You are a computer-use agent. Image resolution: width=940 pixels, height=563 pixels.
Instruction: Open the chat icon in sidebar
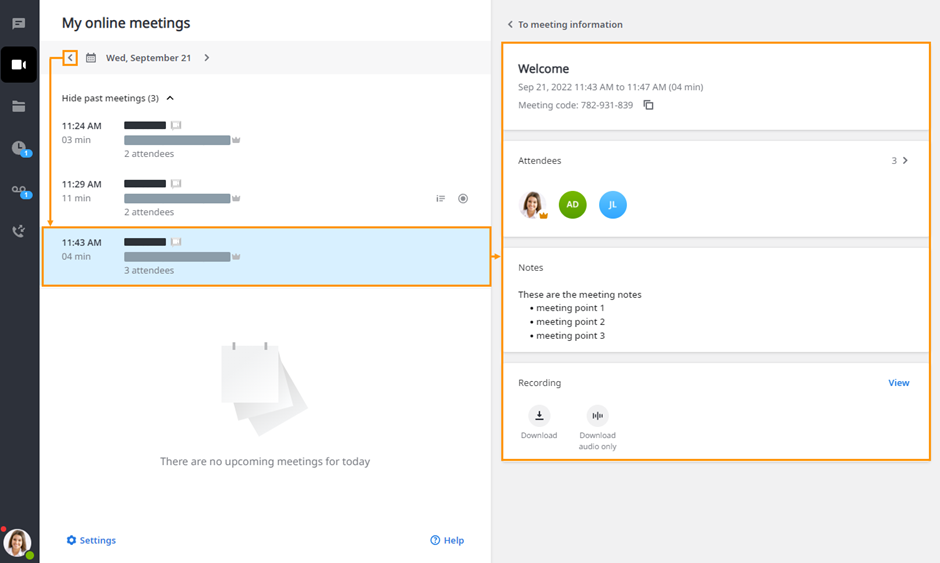[19, 23]
